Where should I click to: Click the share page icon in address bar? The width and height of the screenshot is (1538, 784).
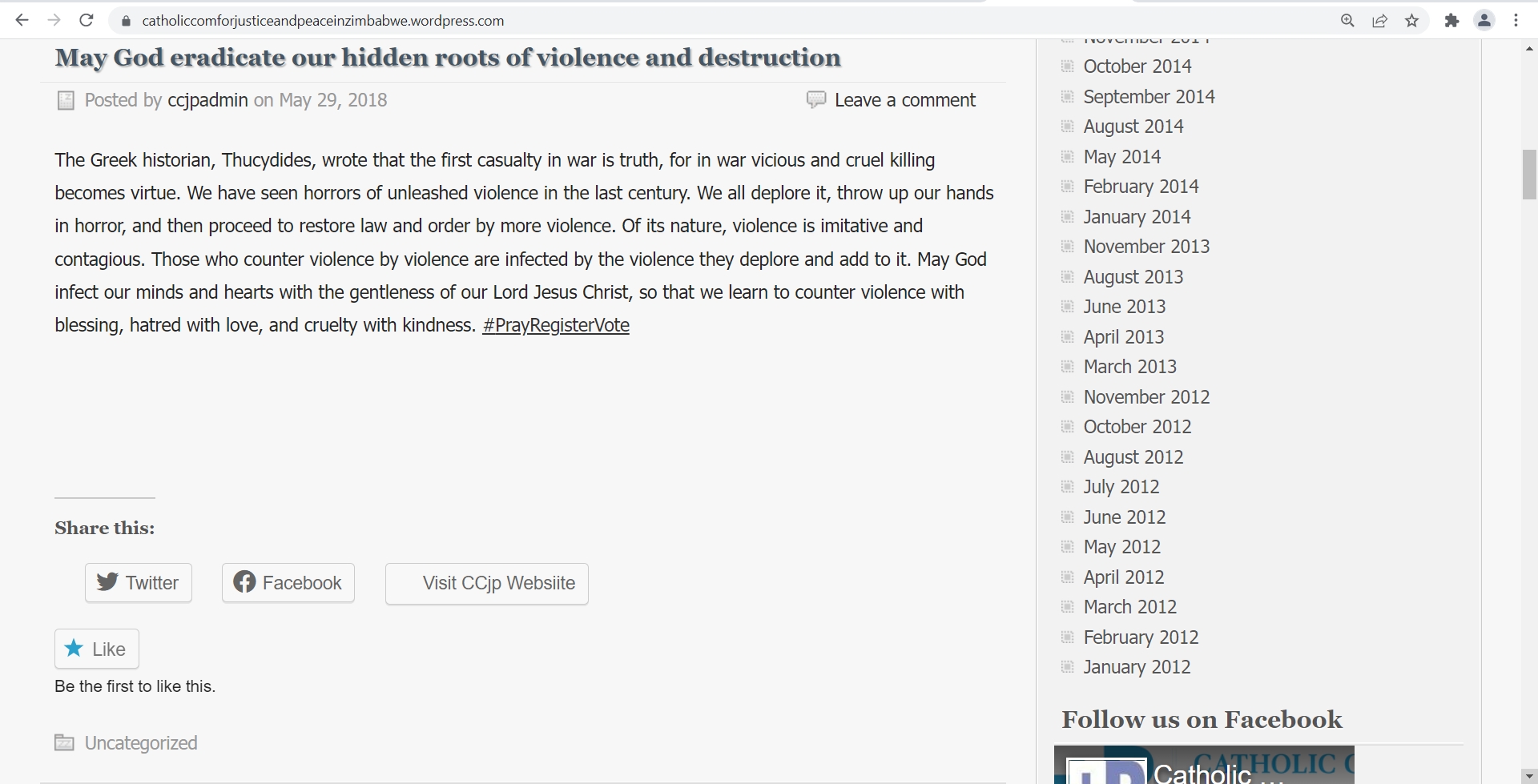point(1379,21)
